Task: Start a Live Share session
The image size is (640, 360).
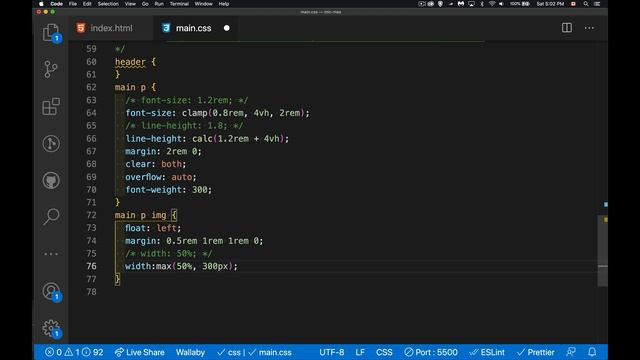Action: click(x=139, y=352)
